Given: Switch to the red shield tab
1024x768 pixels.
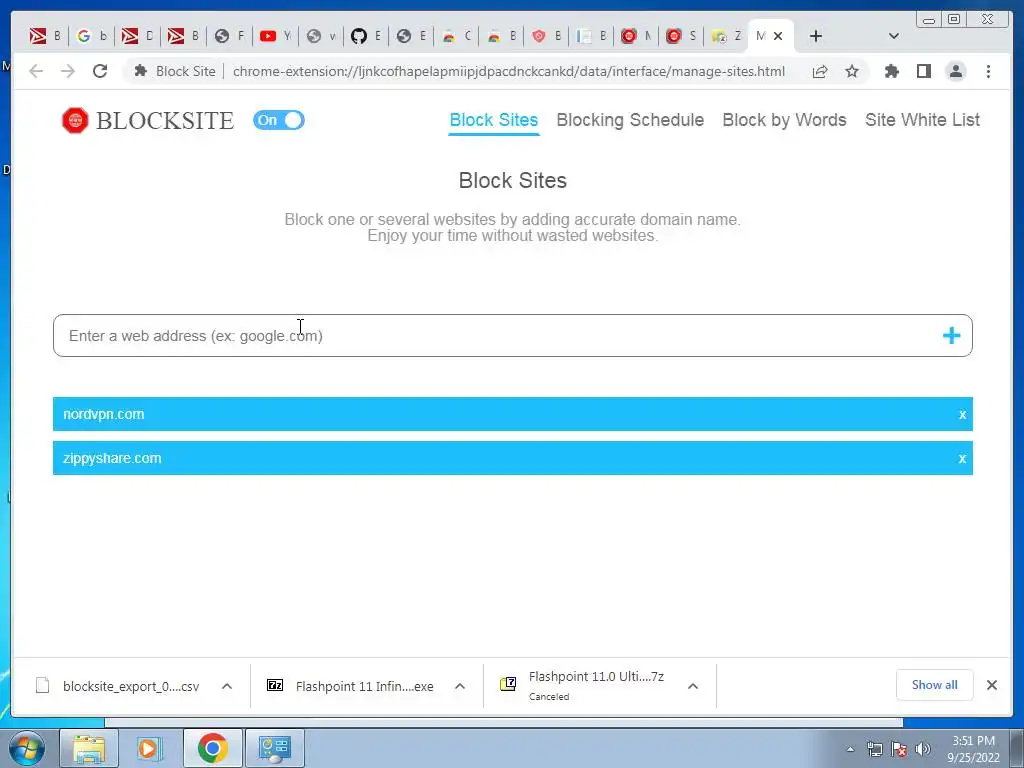Looking at the screenshot, I should (x=547, y=36).
